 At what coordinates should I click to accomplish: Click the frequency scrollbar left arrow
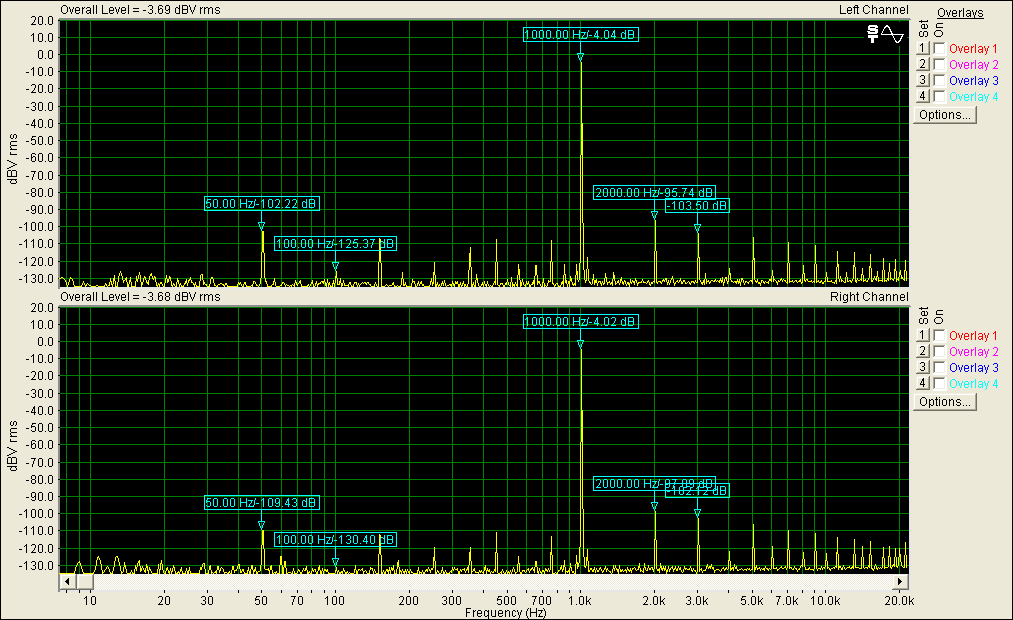point(67,582)
